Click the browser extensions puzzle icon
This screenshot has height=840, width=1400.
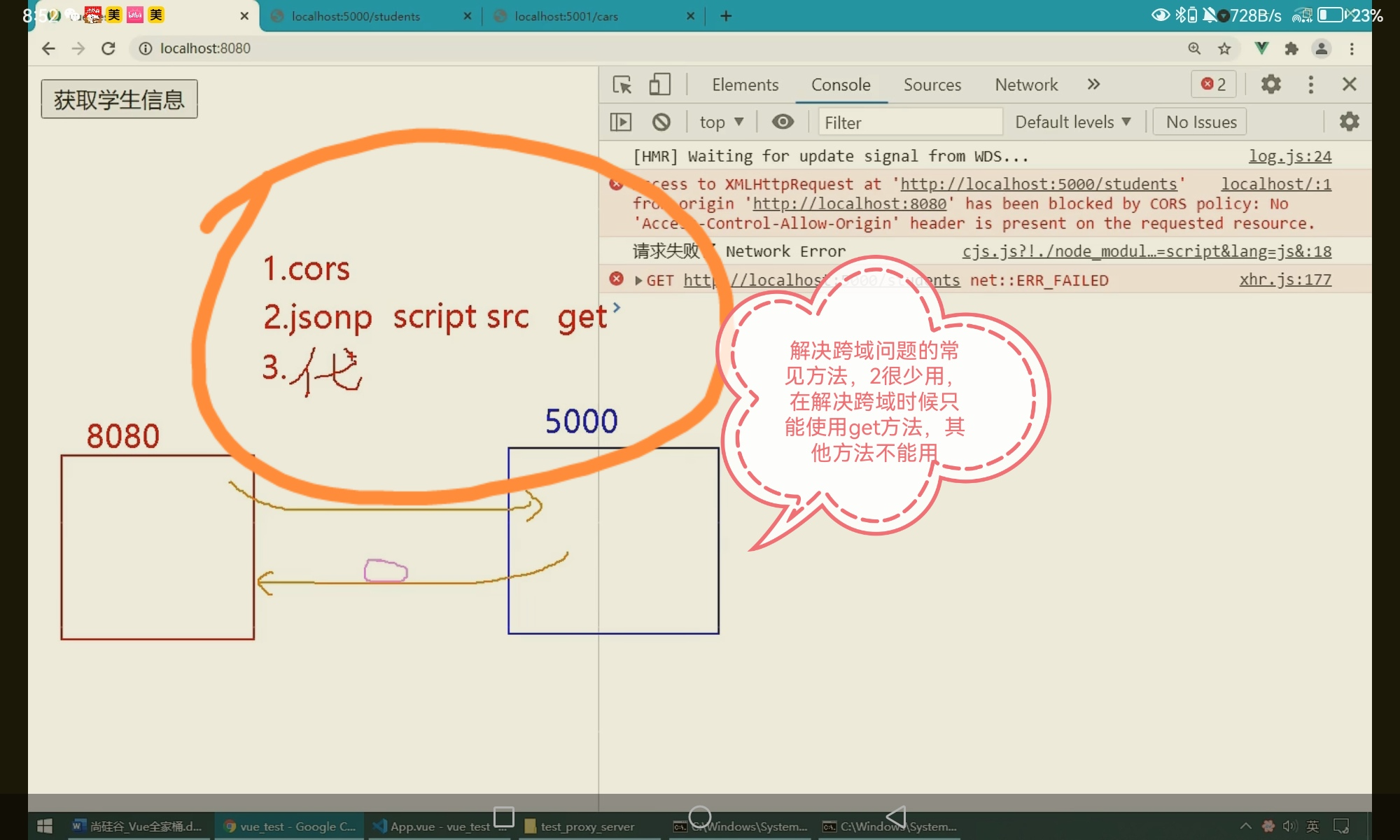pyautogui.click(x=1291, y=48)
